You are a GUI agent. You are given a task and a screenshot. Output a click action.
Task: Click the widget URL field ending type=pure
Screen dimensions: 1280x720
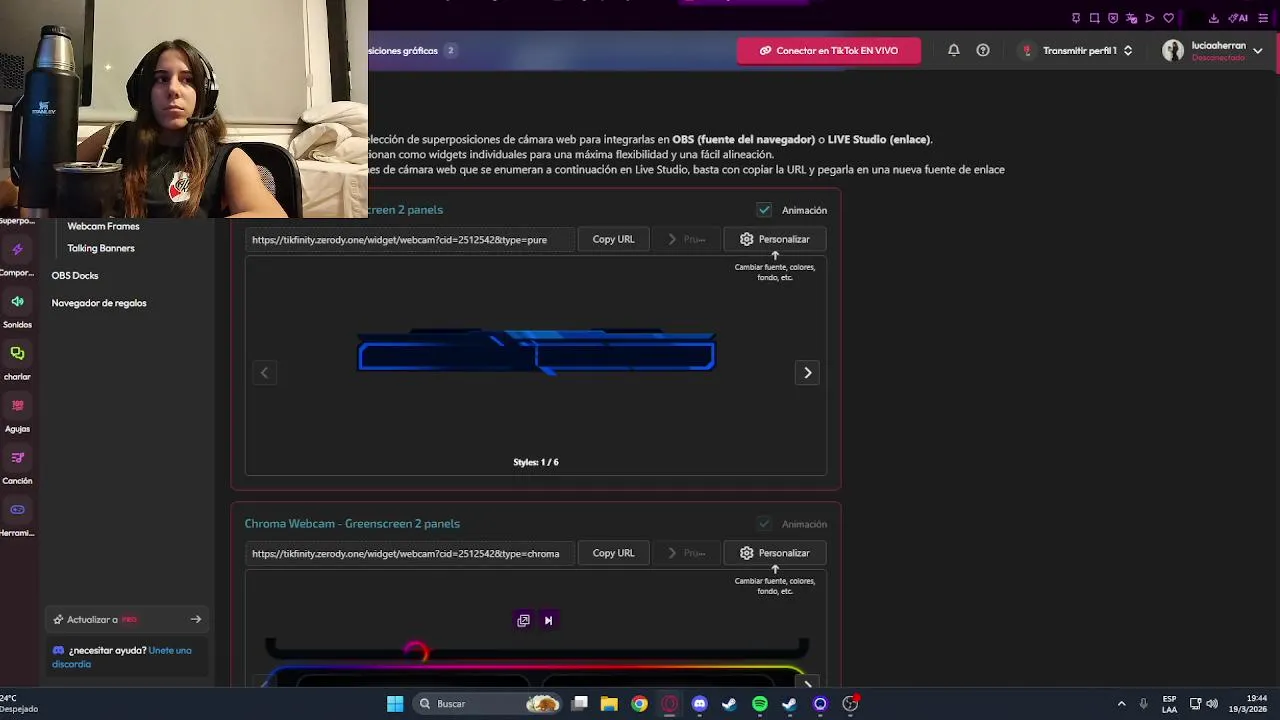click(x=410, y=240)
